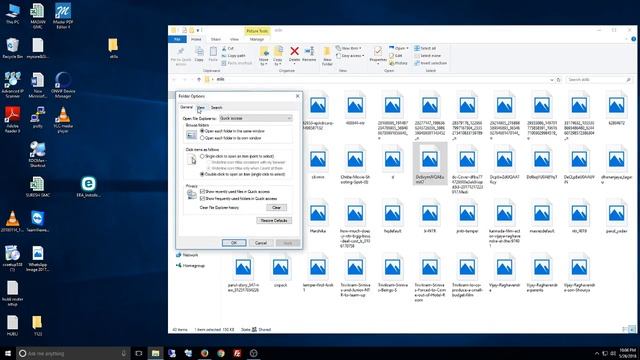Click the Master PDF Editor 4 desktop icon
640x360 pixels.
(x=63, y=16)
